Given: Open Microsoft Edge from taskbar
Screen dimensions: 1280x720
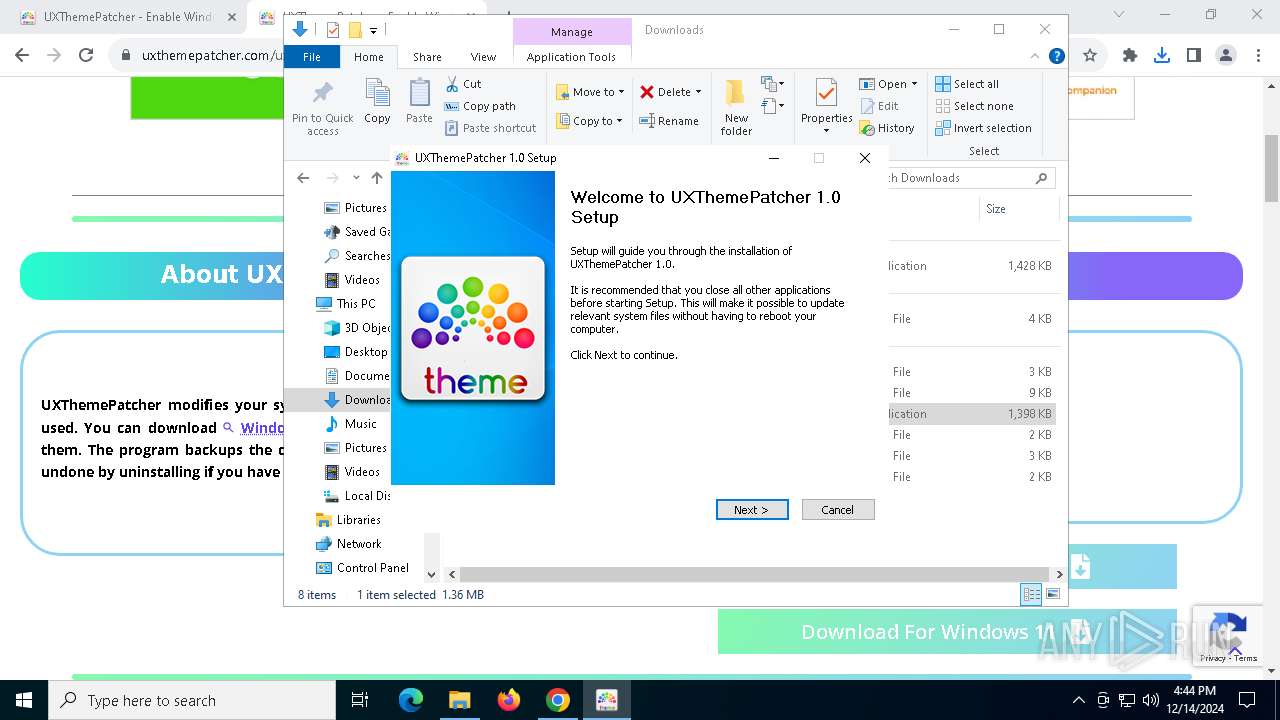Looking at the screenshot, I should (x=411, y=700).
